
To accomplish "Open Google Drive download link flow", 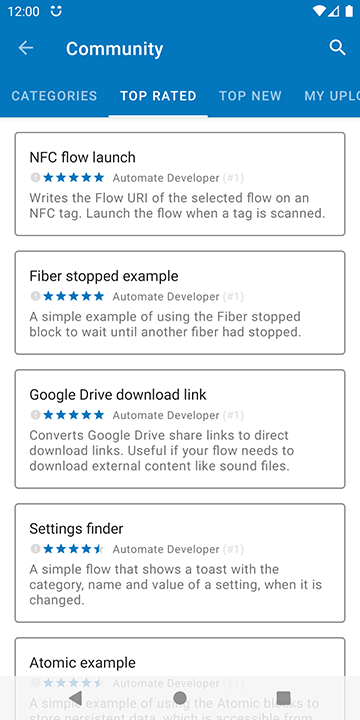I will [x=180, y=429].
